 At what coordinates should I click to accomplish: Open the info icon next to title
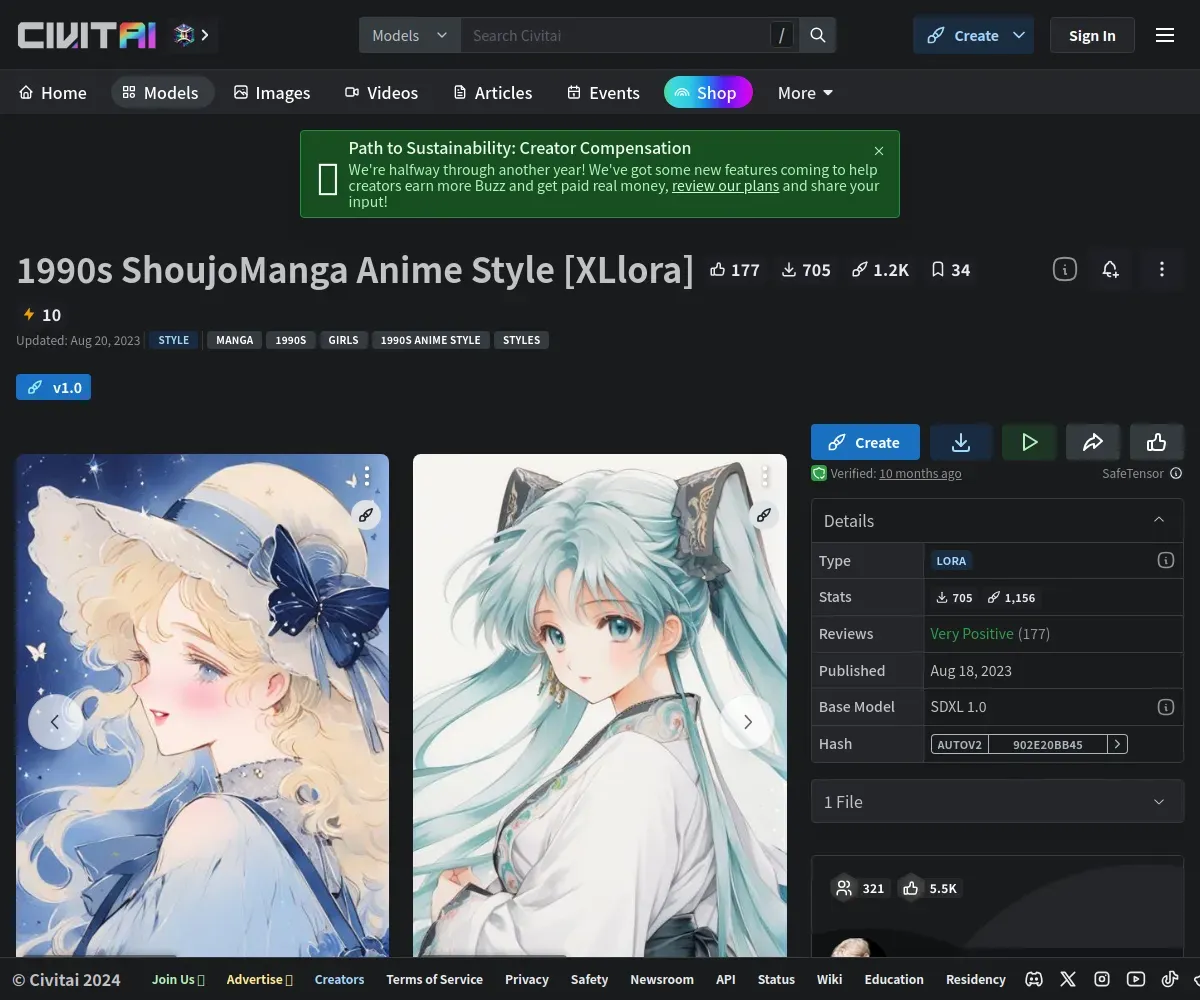(1065, 269)
